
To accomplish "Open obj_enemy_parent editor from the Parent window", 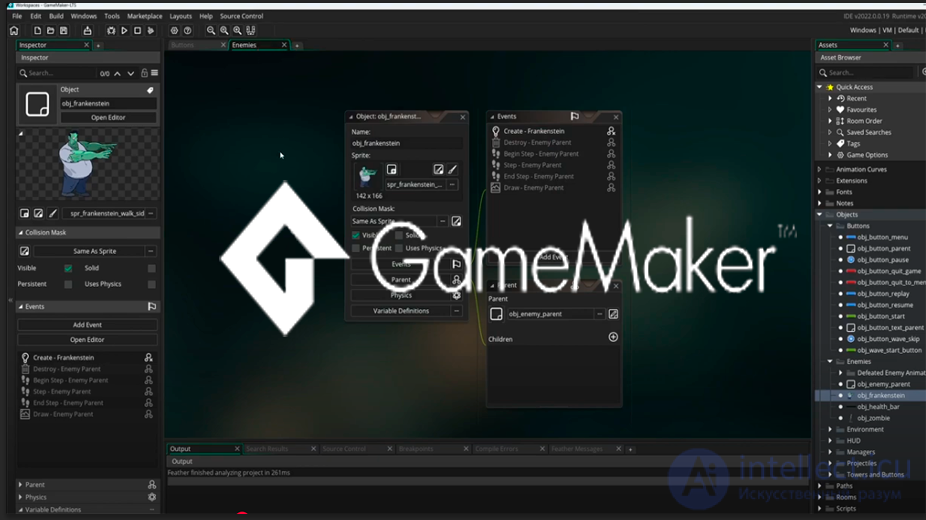I will tap(613, 314).
